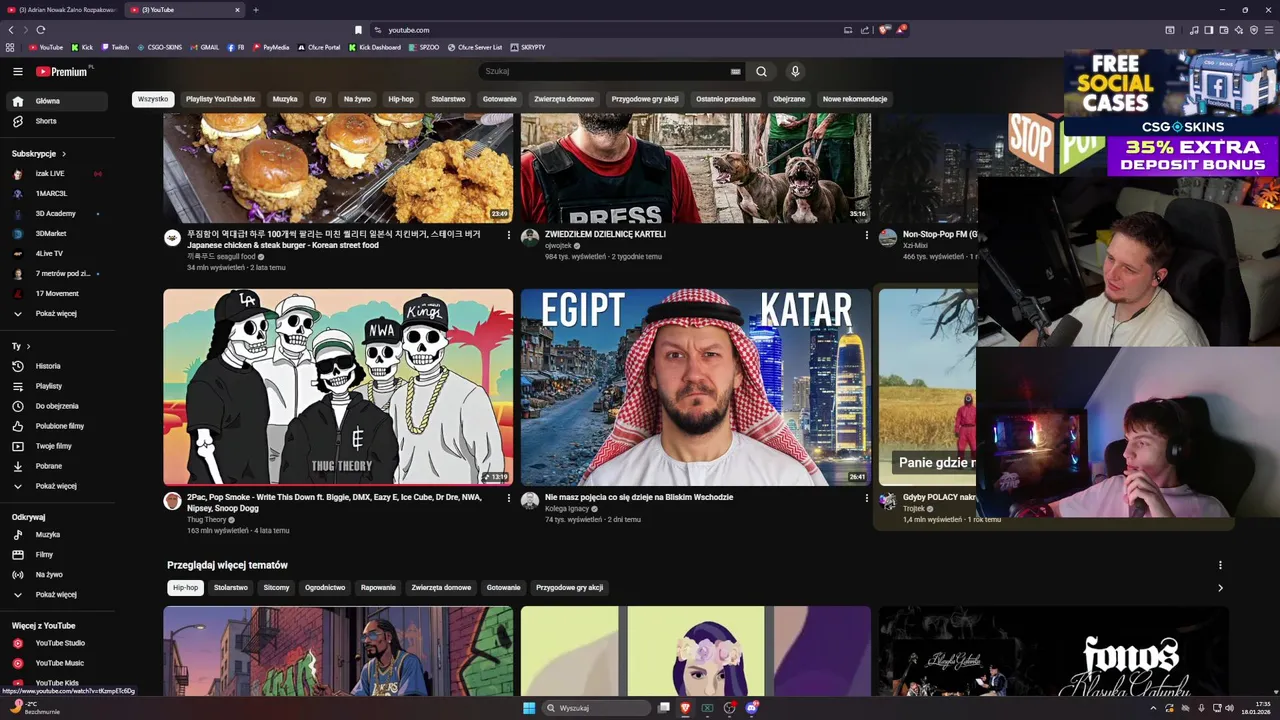Select the Wszystko filter chip
The width and height of the screenshot is (1280, 720).
[153, 99]
